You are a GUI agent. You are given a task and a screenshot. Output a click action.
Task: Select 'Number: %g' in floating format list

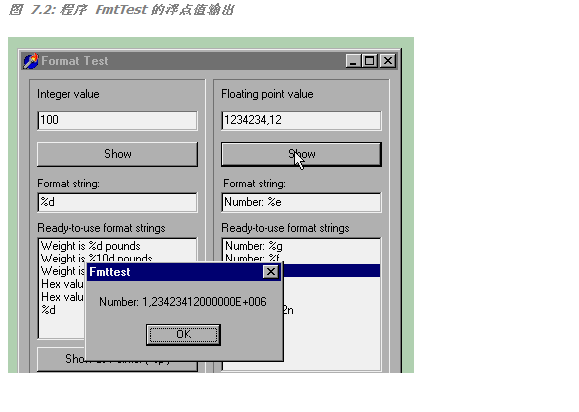[301, 246]
